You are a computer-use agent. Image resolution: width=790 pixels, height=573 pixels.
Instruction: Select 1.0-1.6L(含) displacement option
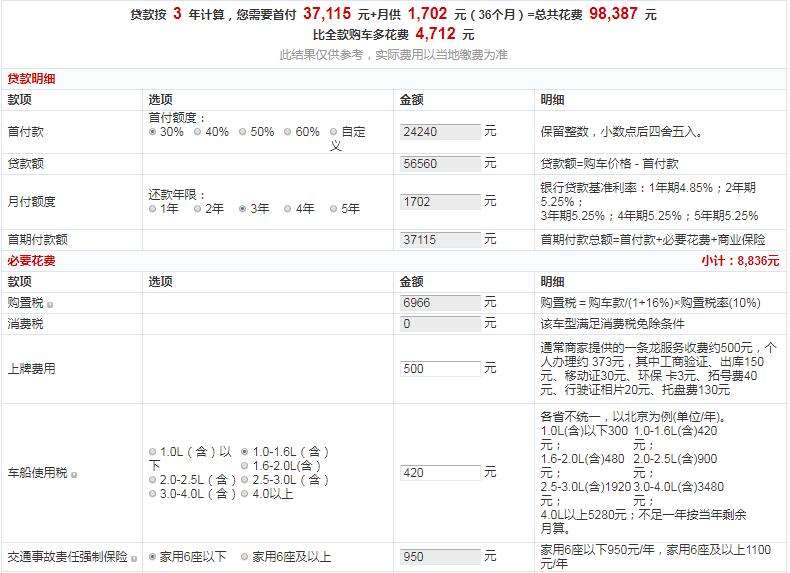[x=245, y=452]
